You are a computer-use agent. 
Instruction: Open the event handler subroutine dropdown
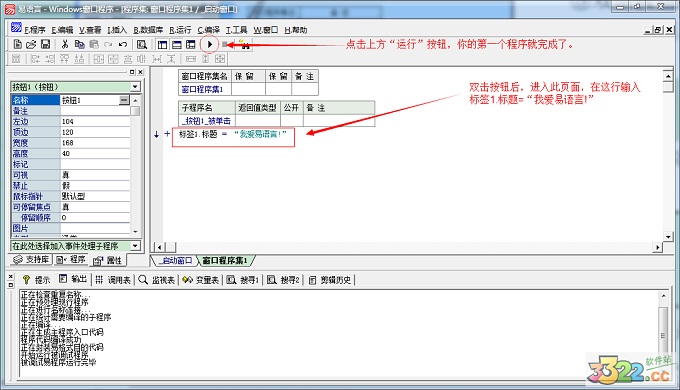[136, 246]
